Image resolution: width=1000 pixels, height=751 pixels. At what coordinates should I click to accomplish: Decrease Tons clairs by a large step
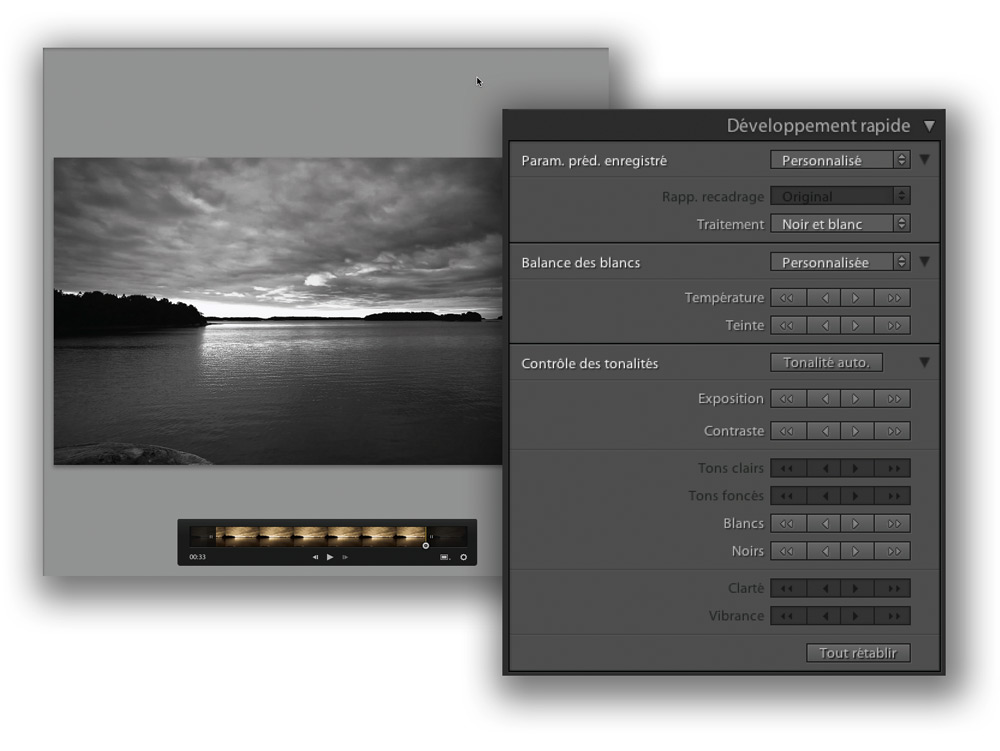click(788, 468)
